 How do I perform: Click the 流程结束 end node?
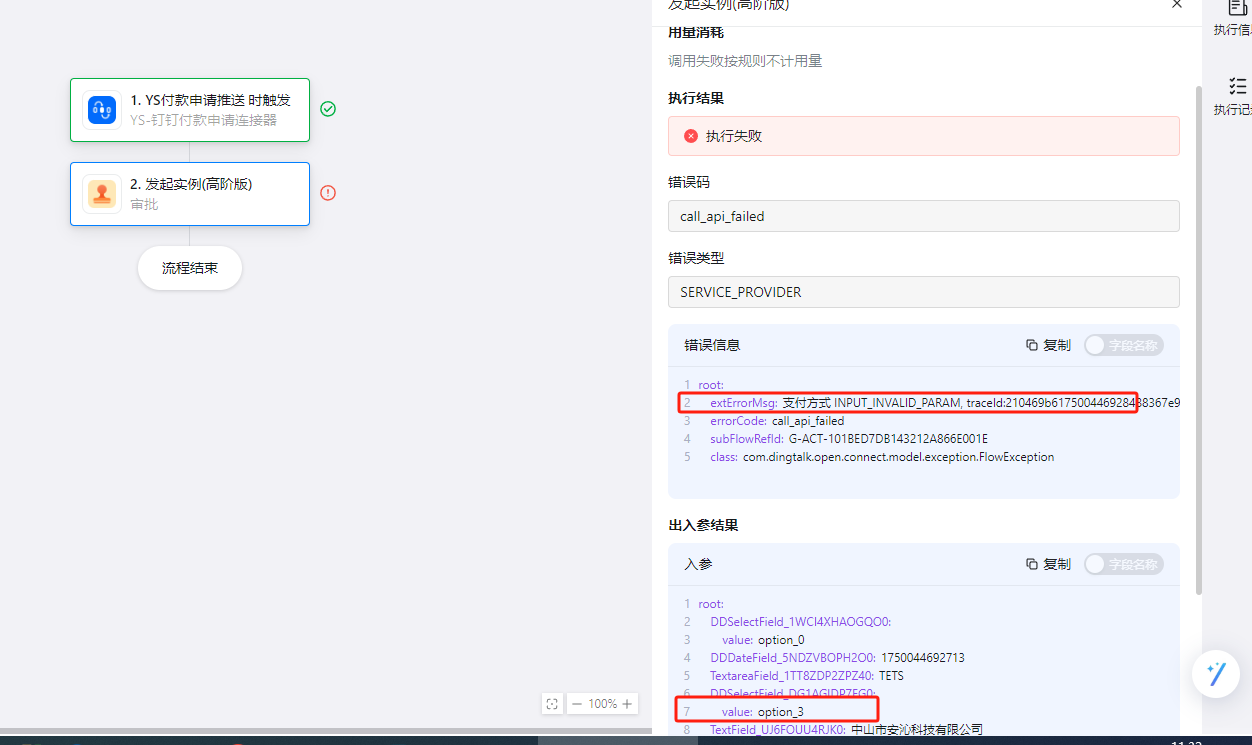(x=190, y=268)
